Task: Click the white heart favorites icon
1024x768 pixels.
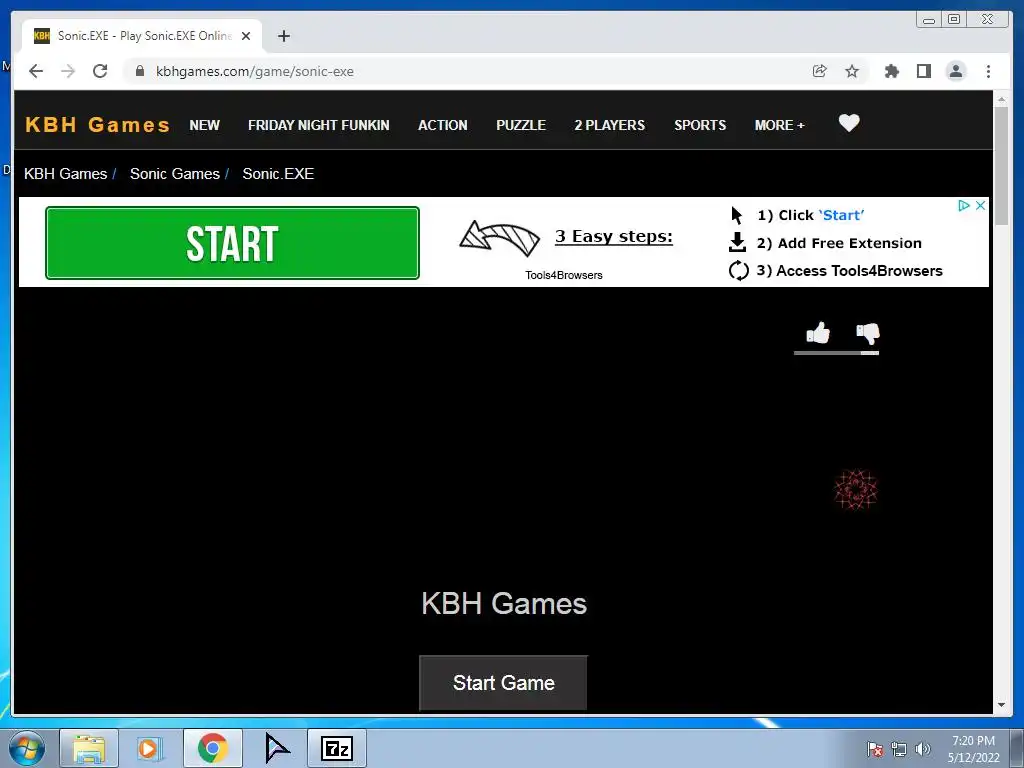Action: coord(849,123)
